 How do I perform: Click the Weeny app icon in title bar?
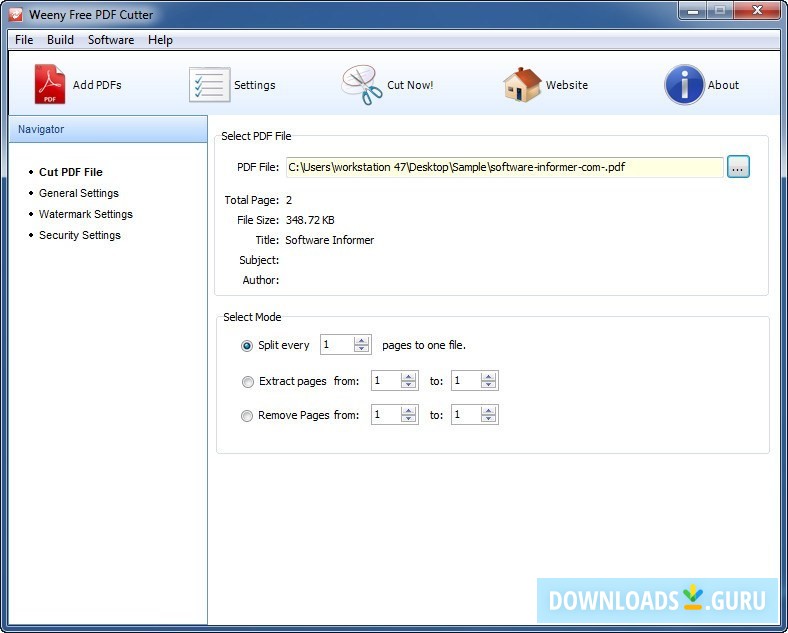pos(16,15)
